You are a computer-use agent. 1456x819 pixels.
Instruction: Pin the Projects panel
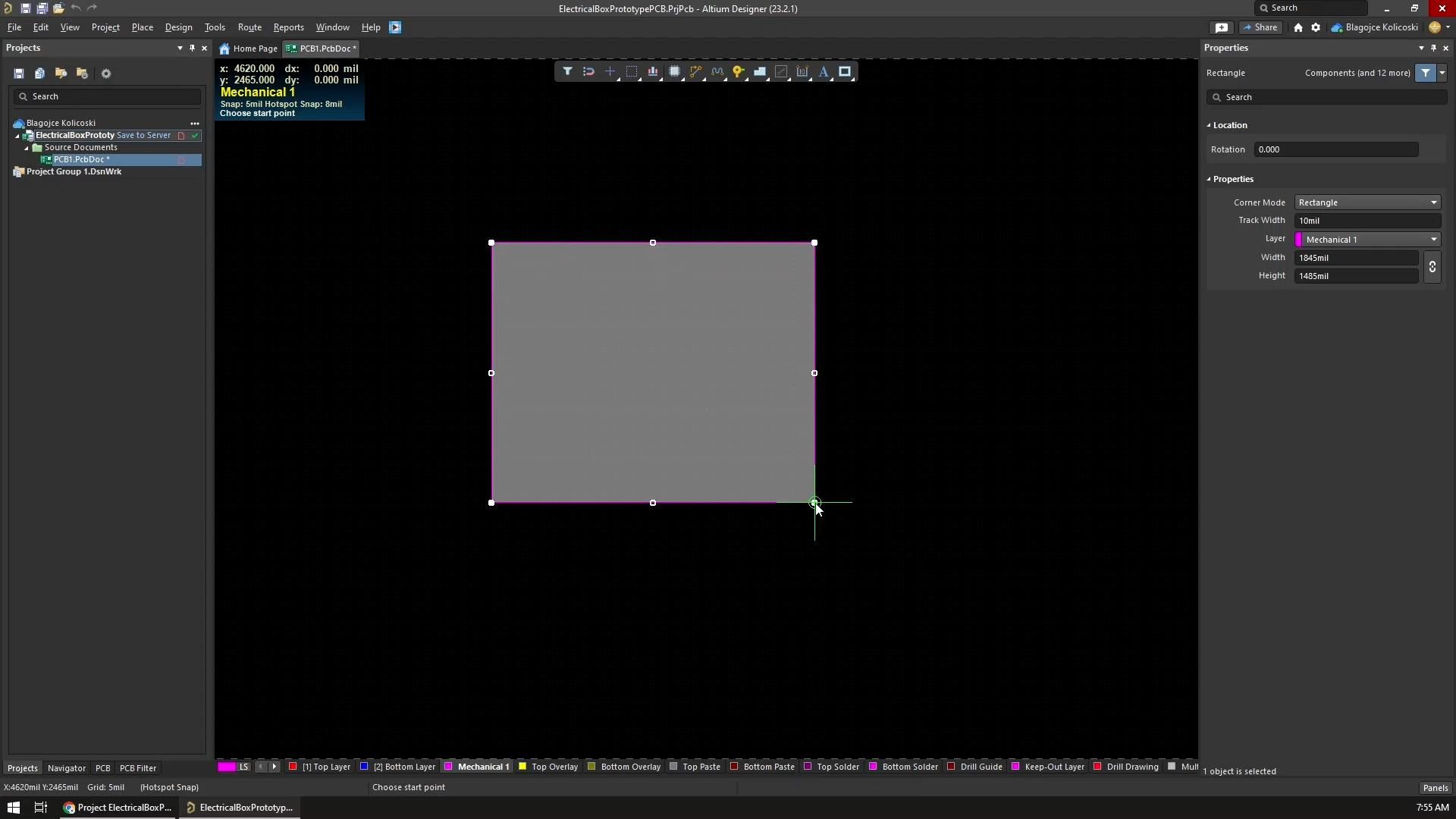coord(192,48)
